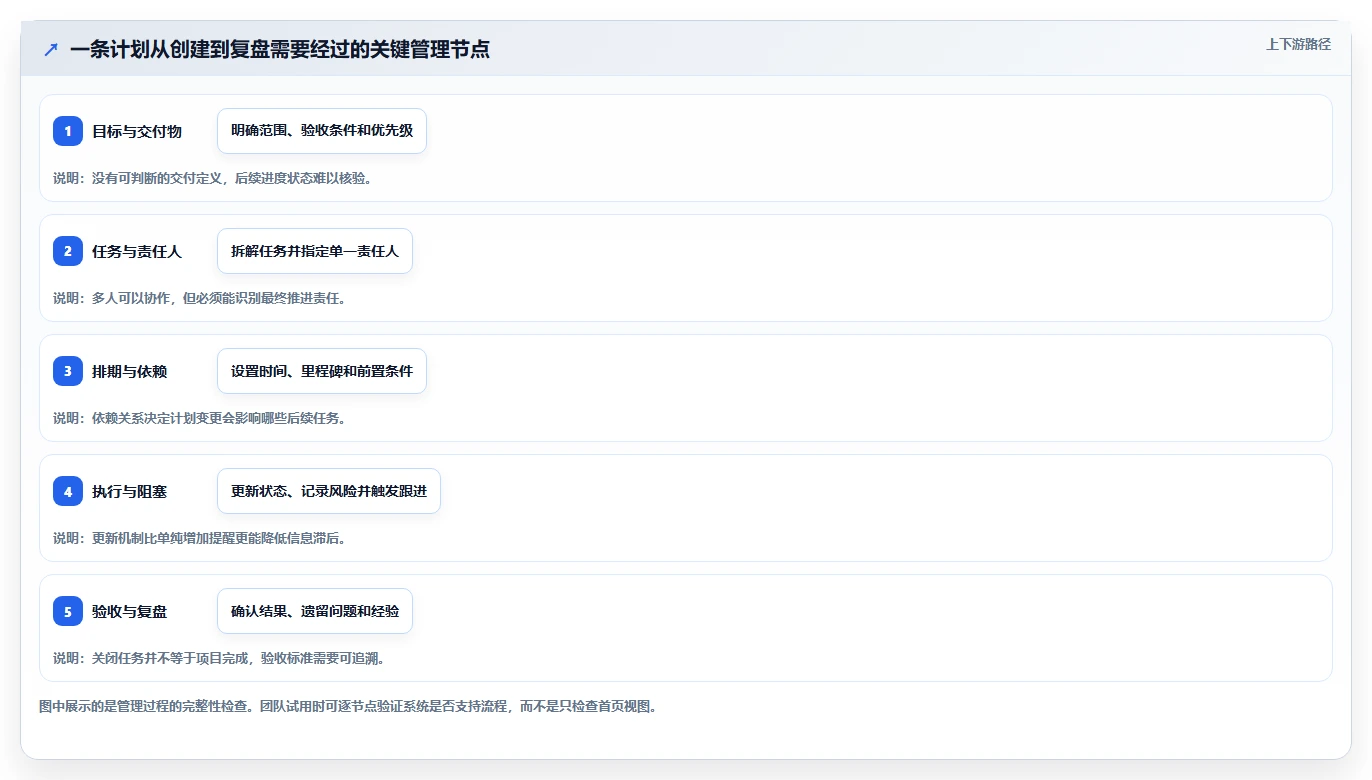
Task: Click step number badge 4
Action: [x=68, y=491]
